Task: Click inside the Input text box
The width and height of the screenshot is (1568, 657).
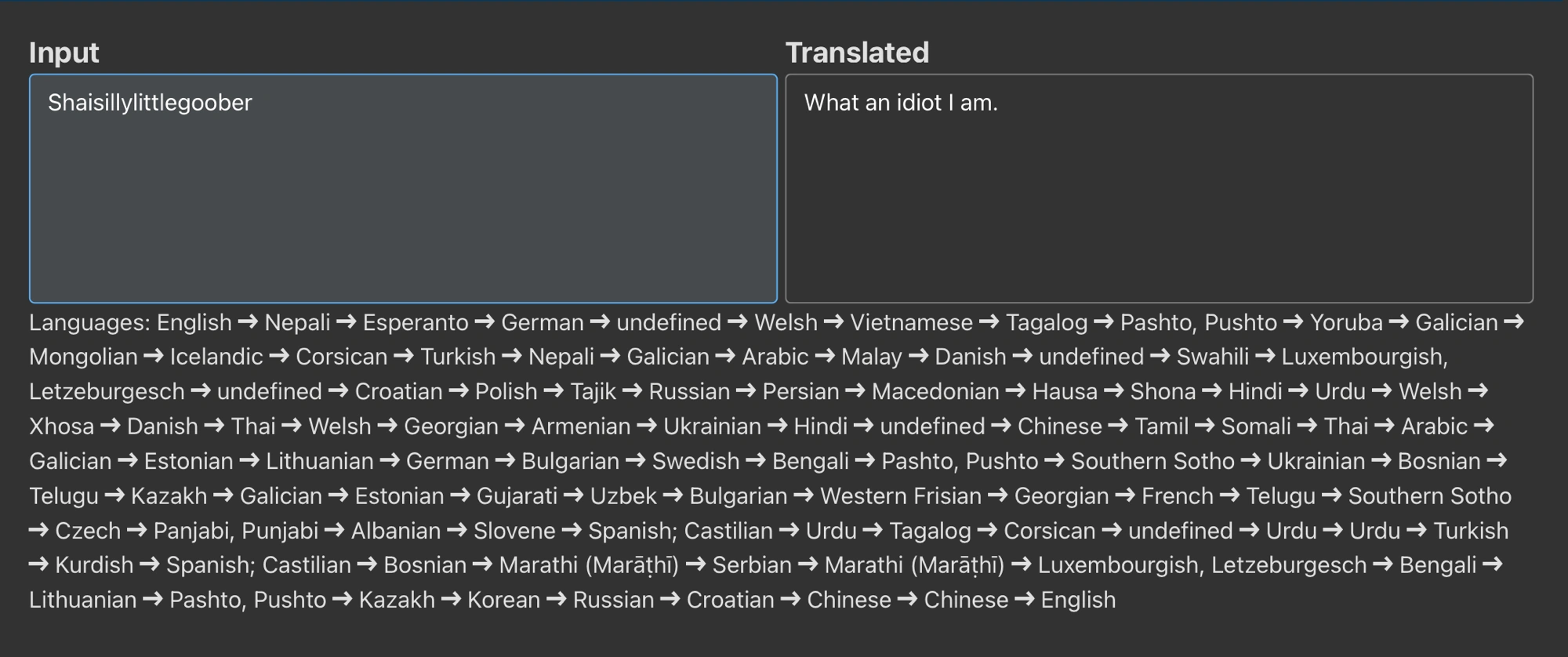Action: [403, 204]
